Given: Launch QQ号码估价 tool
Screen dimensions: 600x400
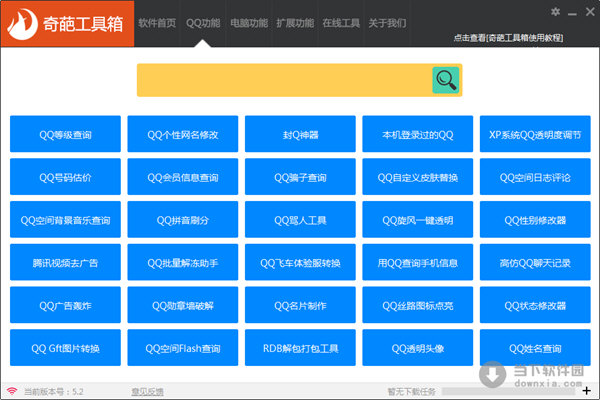Looking at the screenshot, I should click(65, 177).
